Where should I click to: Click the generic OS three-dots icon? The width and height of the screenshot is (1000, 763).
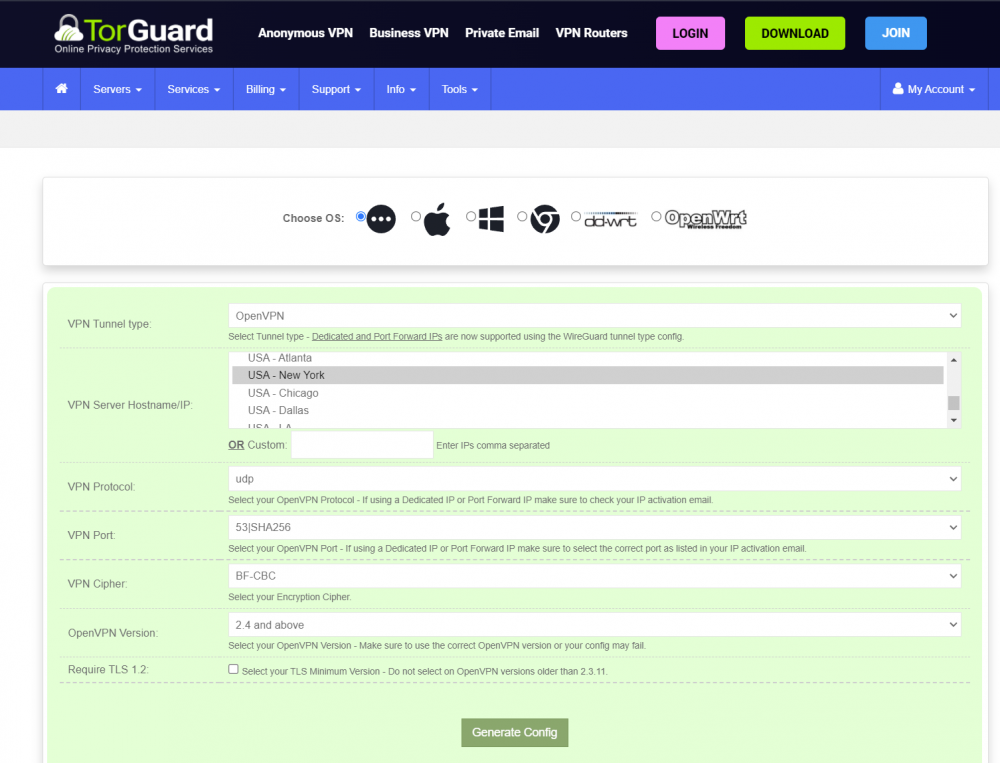[381, 219]
